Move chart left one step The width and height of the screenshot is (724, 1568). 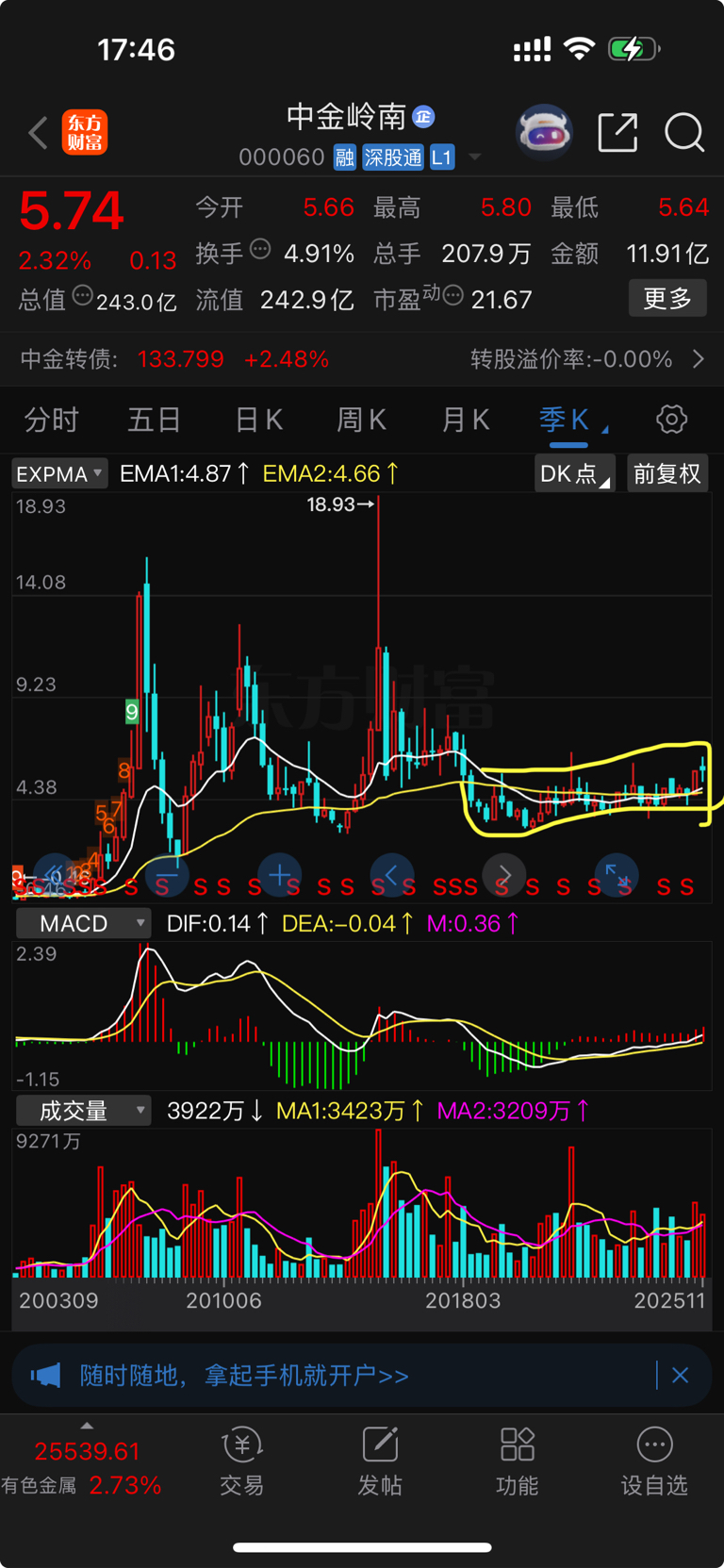point(392,874)
